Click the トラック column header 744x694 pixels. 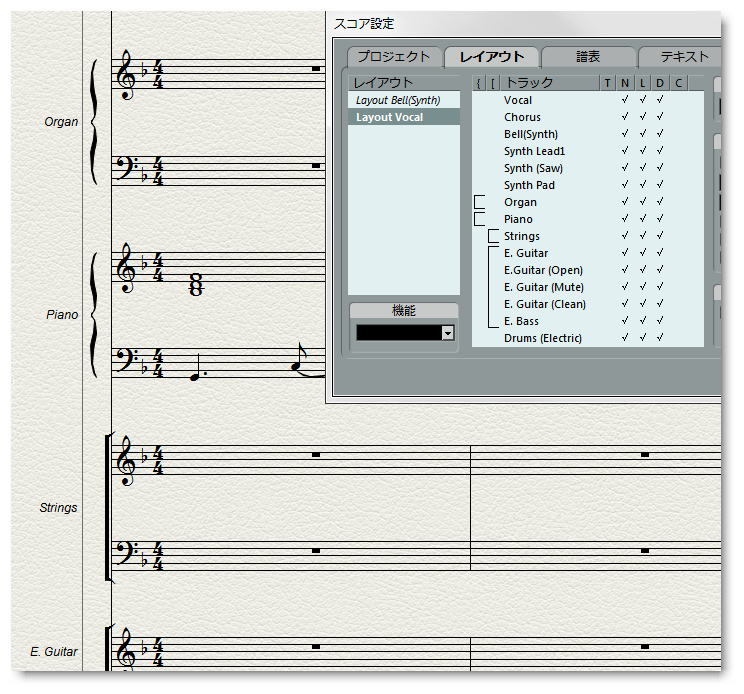click(550, 83)
